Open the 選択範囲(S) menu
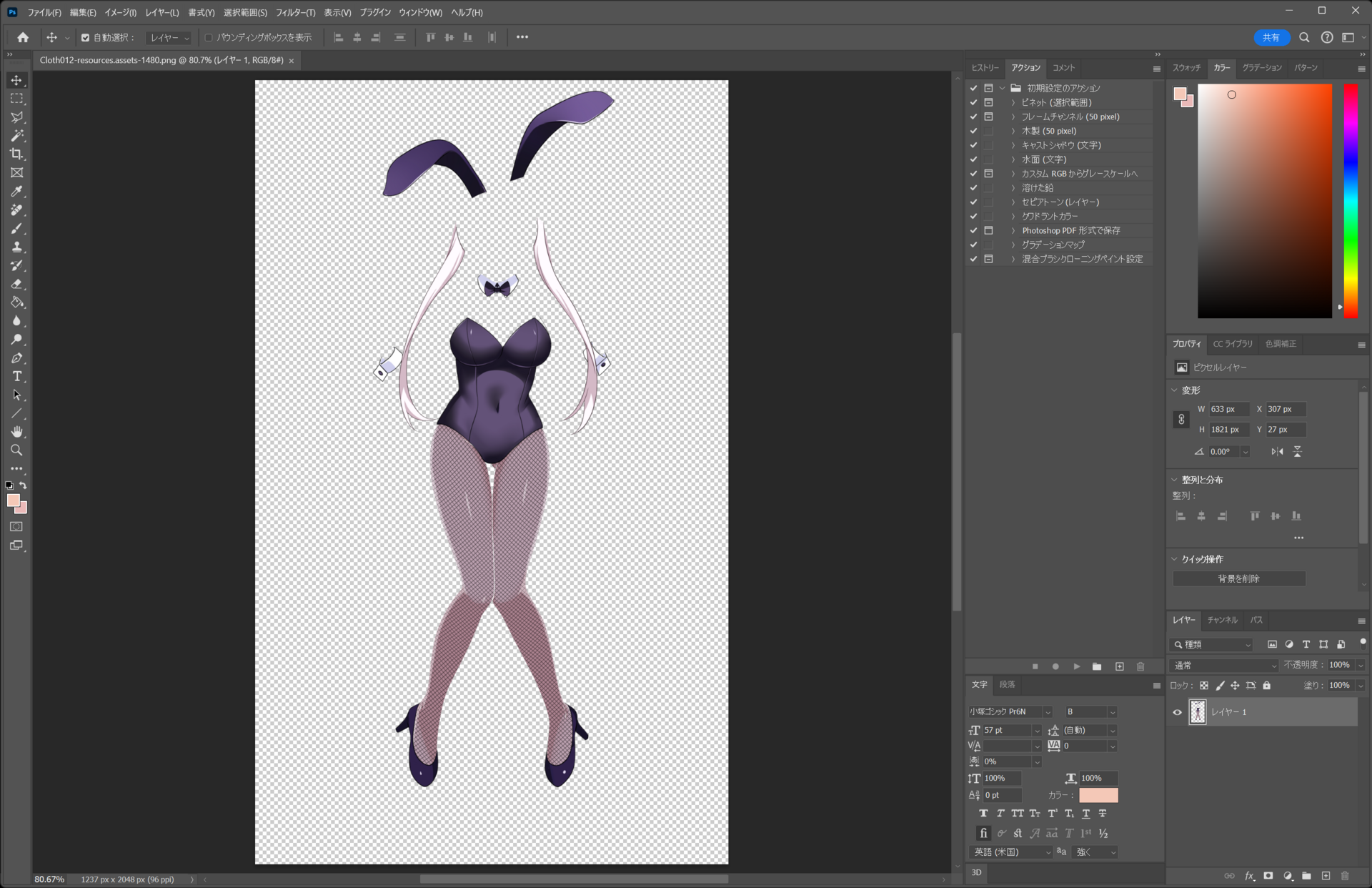 (x=245, y=12)
